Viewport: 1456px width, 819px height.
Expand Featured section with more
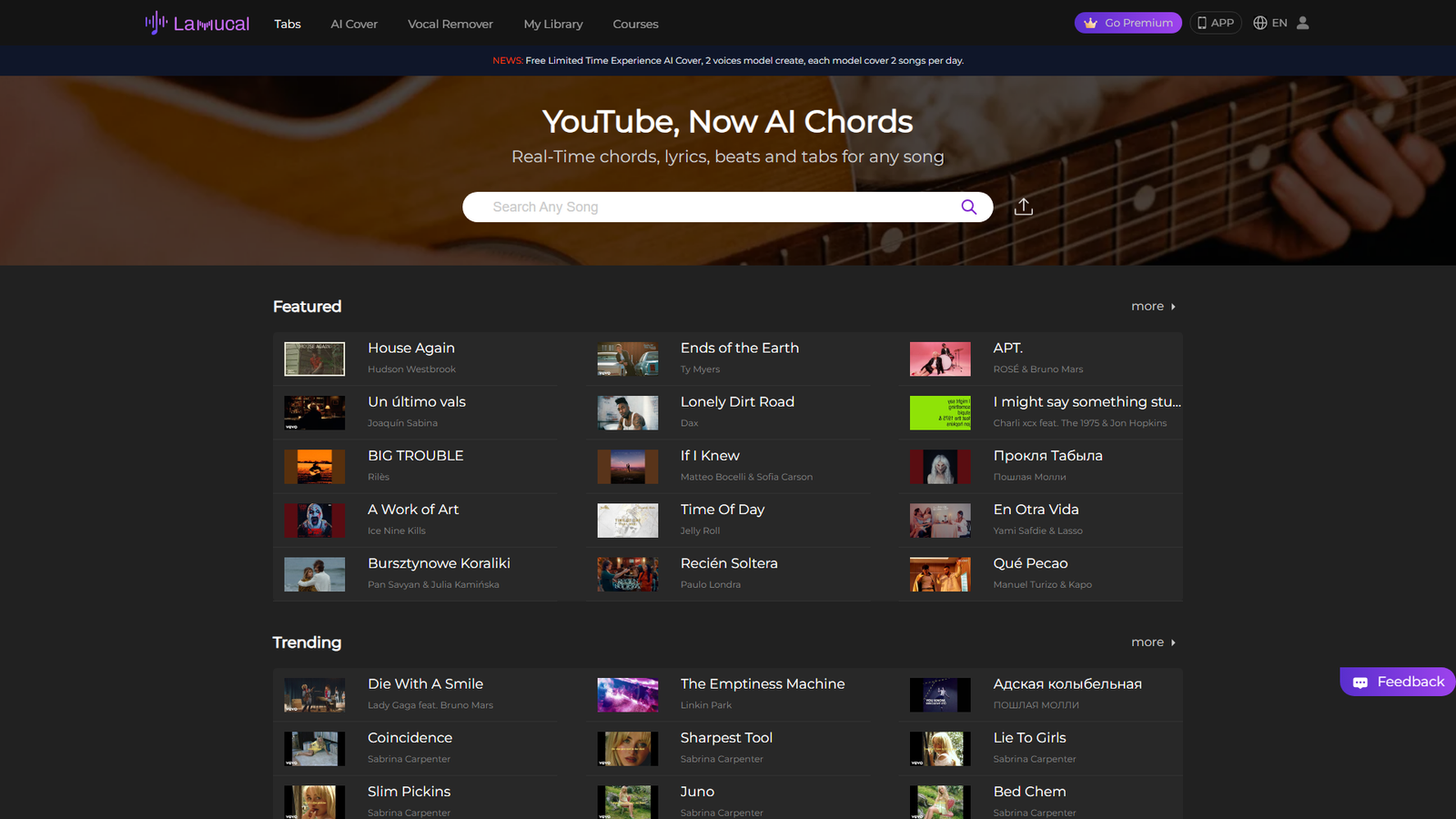tap(1153, 307)
